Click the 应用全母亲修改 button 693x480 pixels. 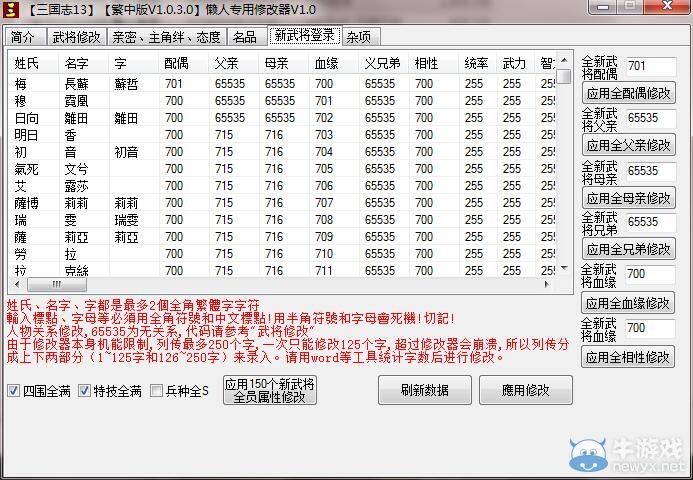tap(628, 198)
